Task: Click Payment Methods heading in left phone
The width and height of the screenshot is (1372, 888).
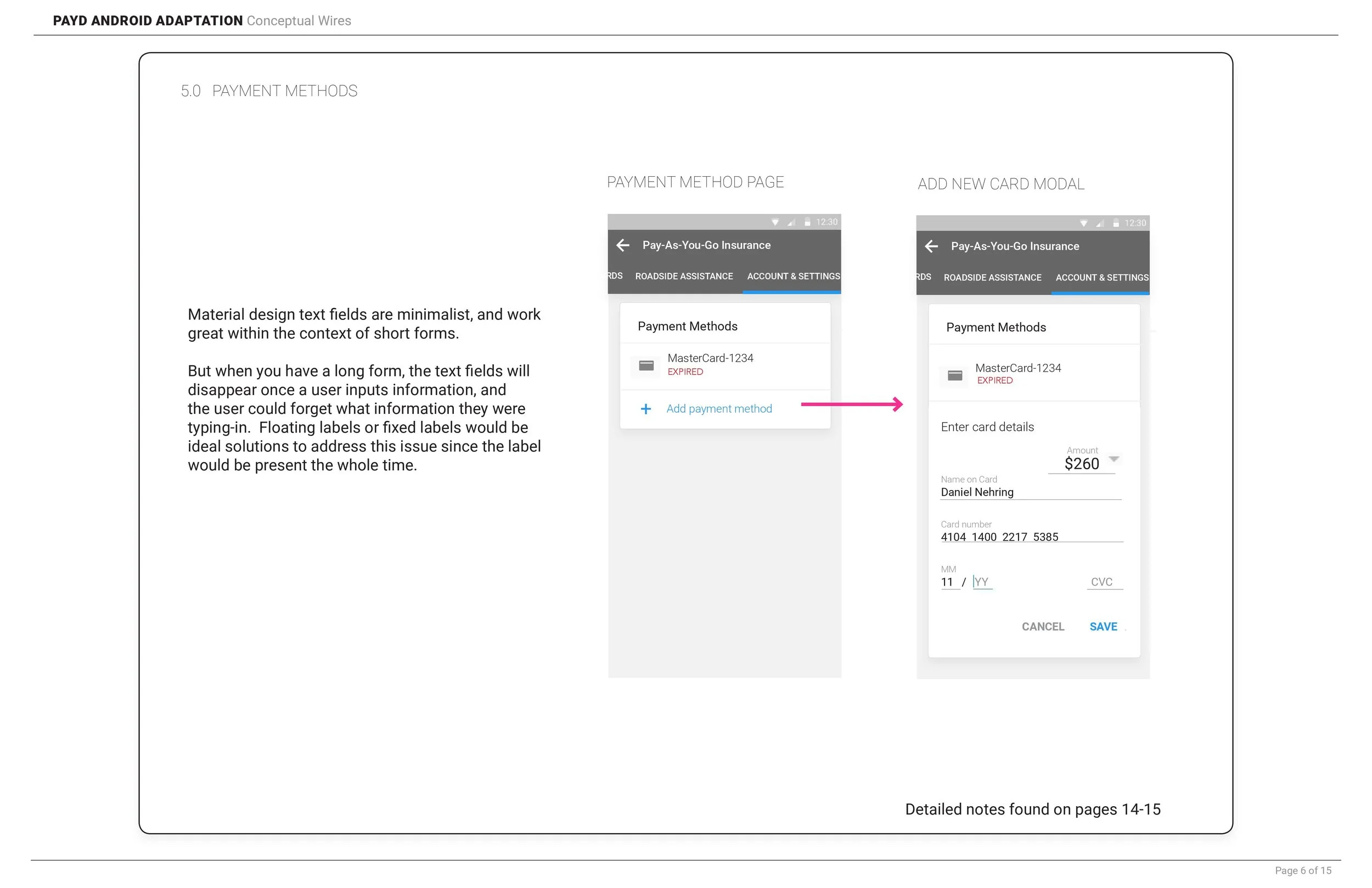Action: click(x=687, y=327)
